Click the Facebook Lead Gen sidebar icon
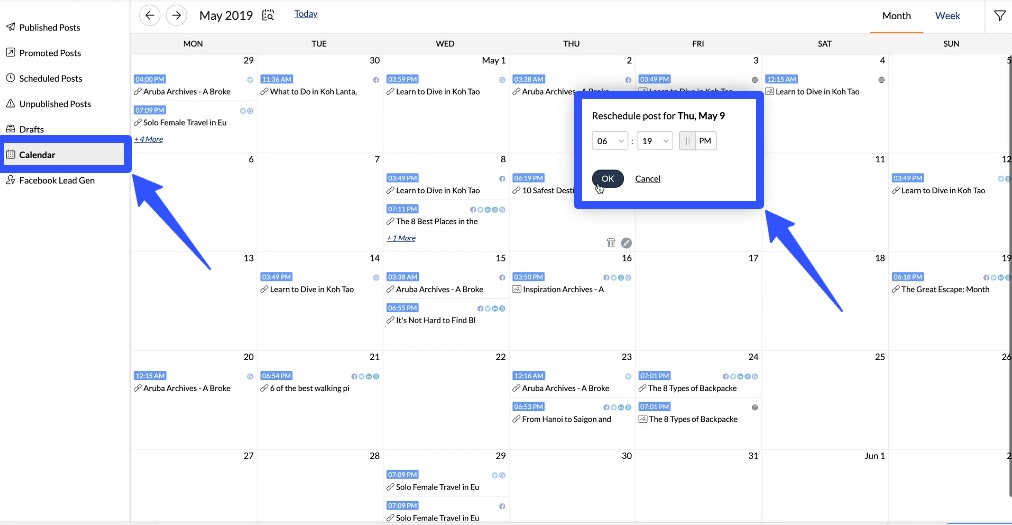The image size is (1012, 525). (x=11, y=180)
